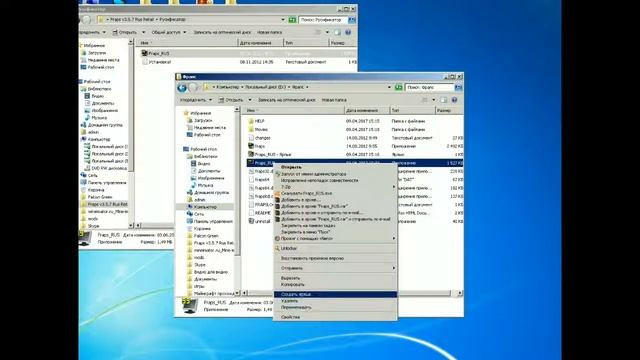Select the HELP folder icon
This screenshot has width=640, height=360.
point(251,121)
